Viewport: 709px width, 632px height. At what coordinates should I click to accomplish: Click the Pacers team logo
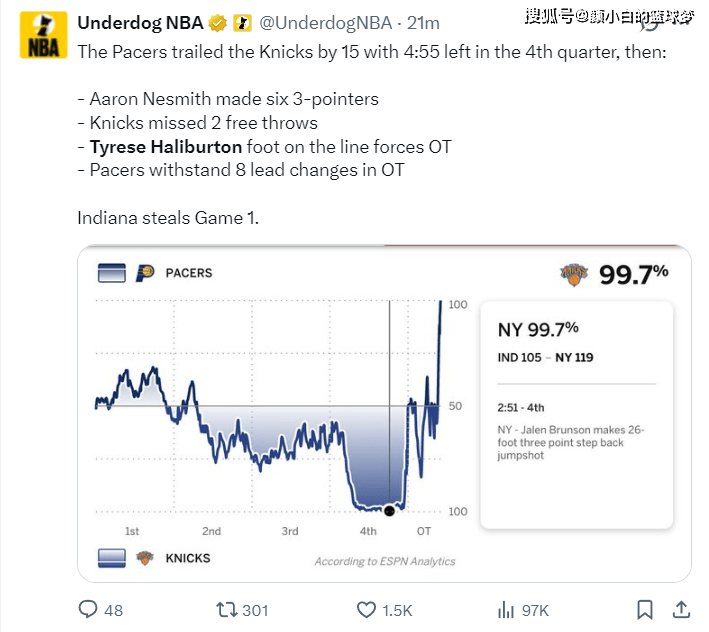tap(145, 273)
